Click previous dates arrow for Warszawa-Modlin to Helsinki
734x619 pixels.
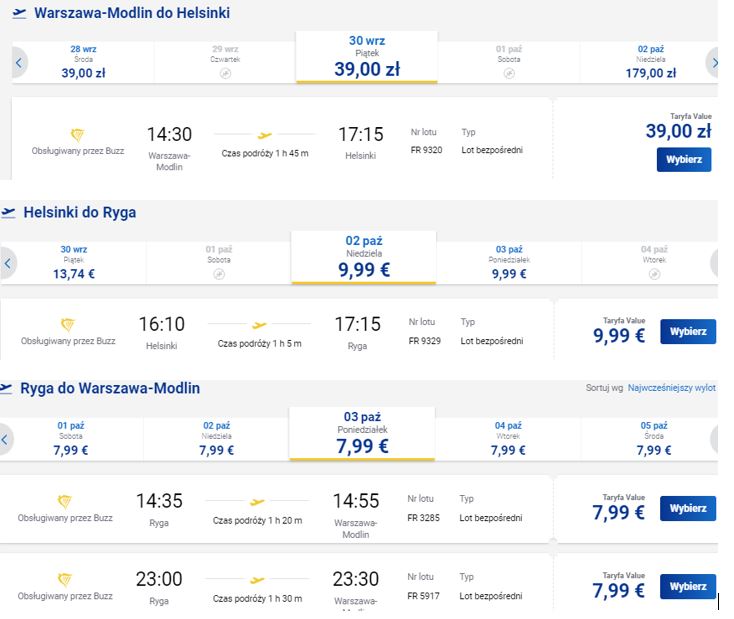tap(19, 62)
